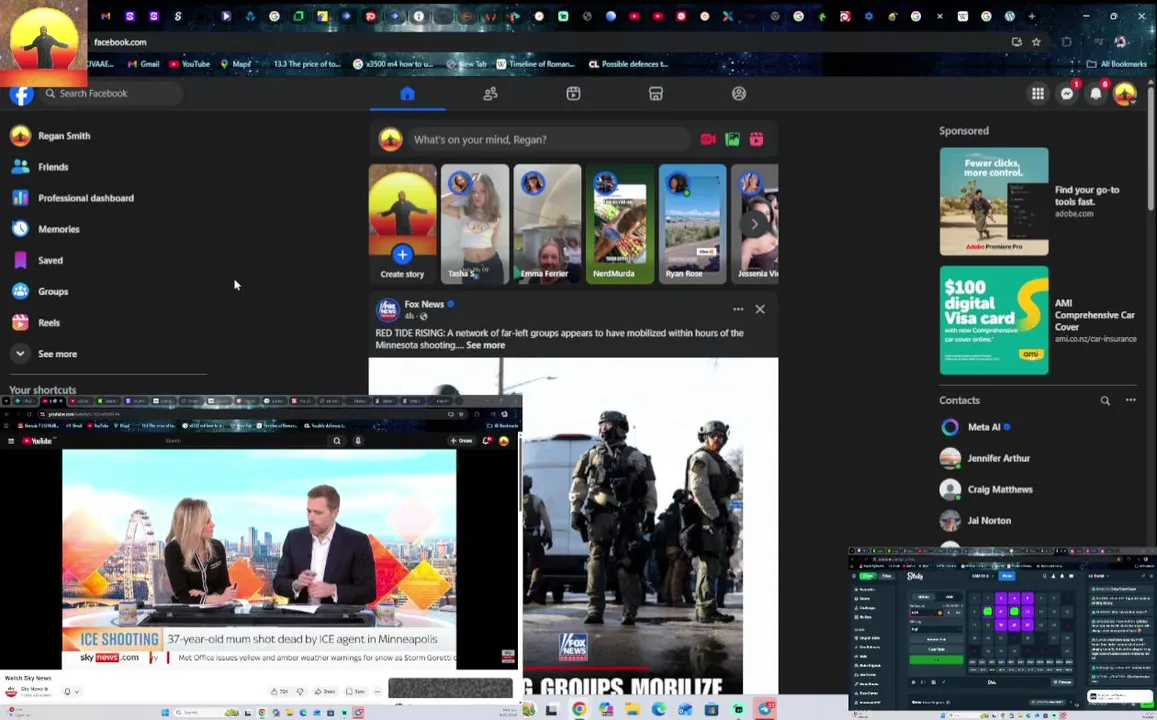Click Create button in YouTube window
This screenshot has height=720, width=1157.
tap(461, 441)
